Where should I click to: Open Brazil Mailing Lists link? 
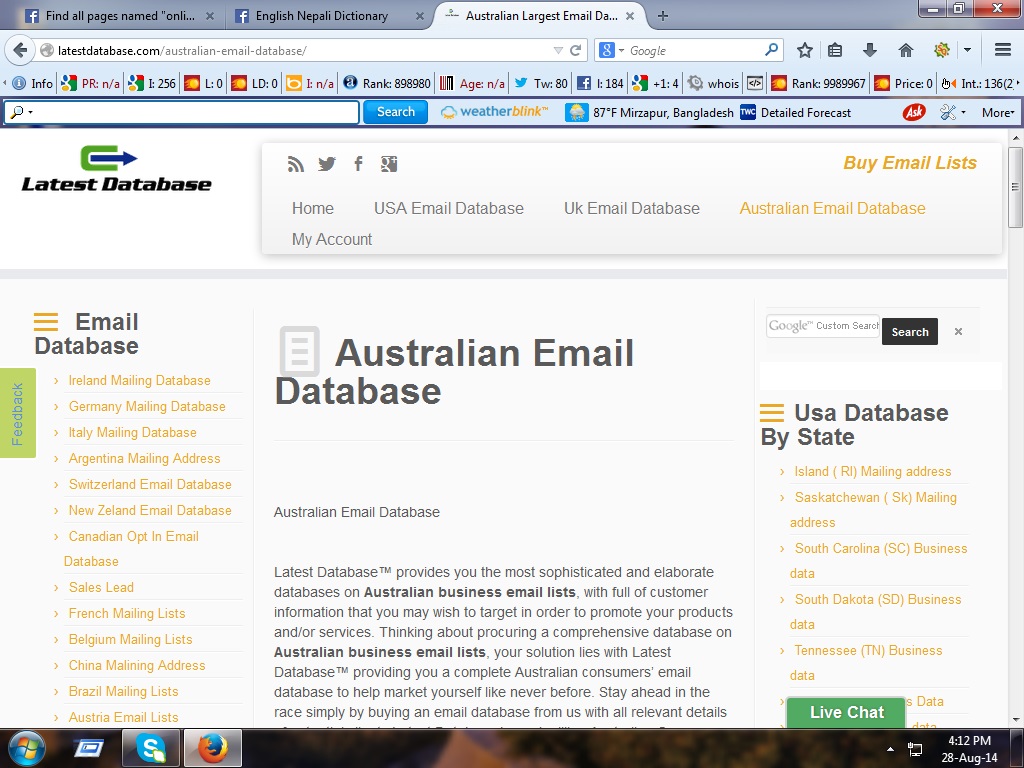click(123, 691)
